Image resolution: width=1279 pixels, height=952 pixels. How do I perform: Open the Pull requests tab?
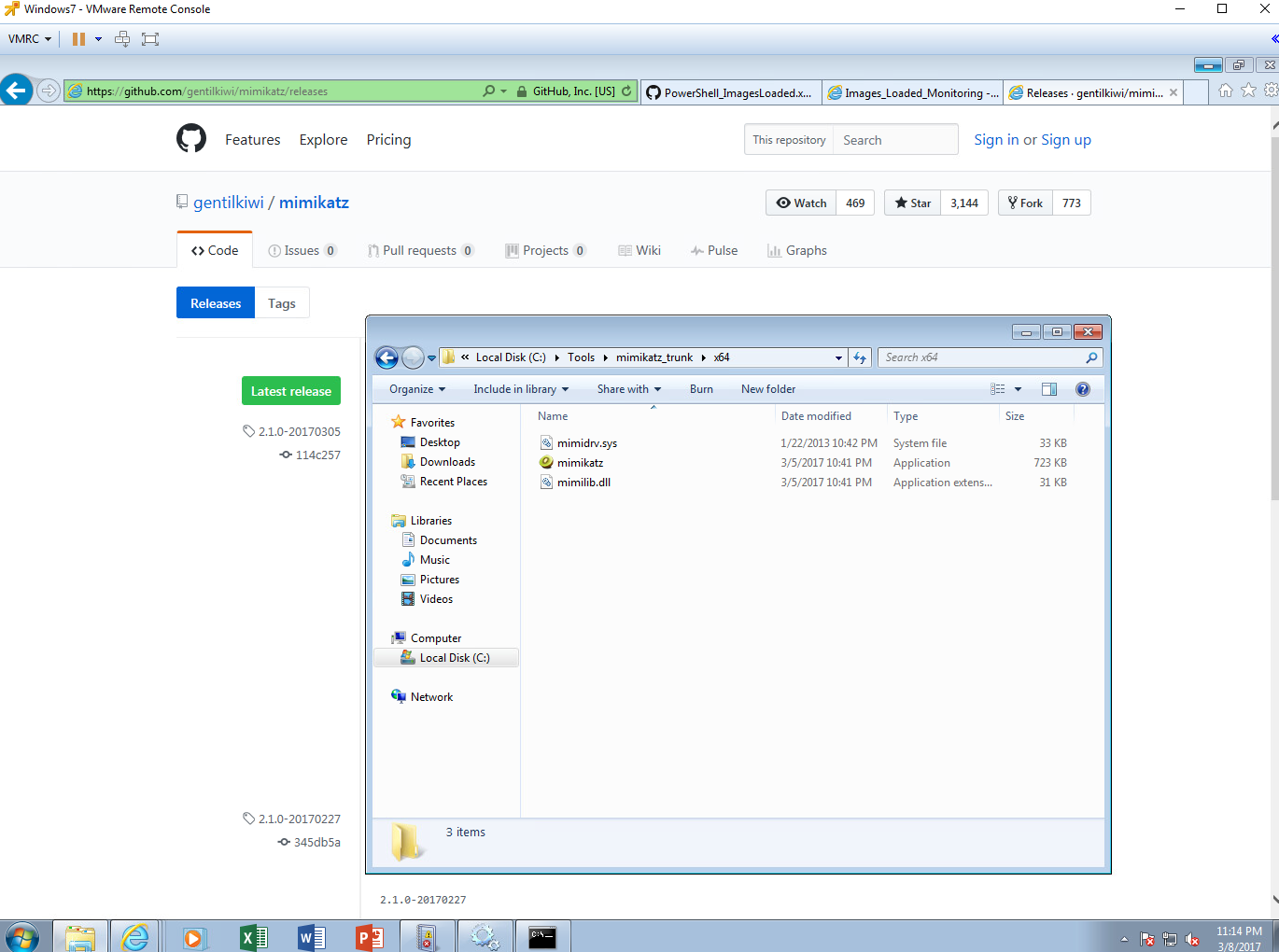tap(420, 250)
